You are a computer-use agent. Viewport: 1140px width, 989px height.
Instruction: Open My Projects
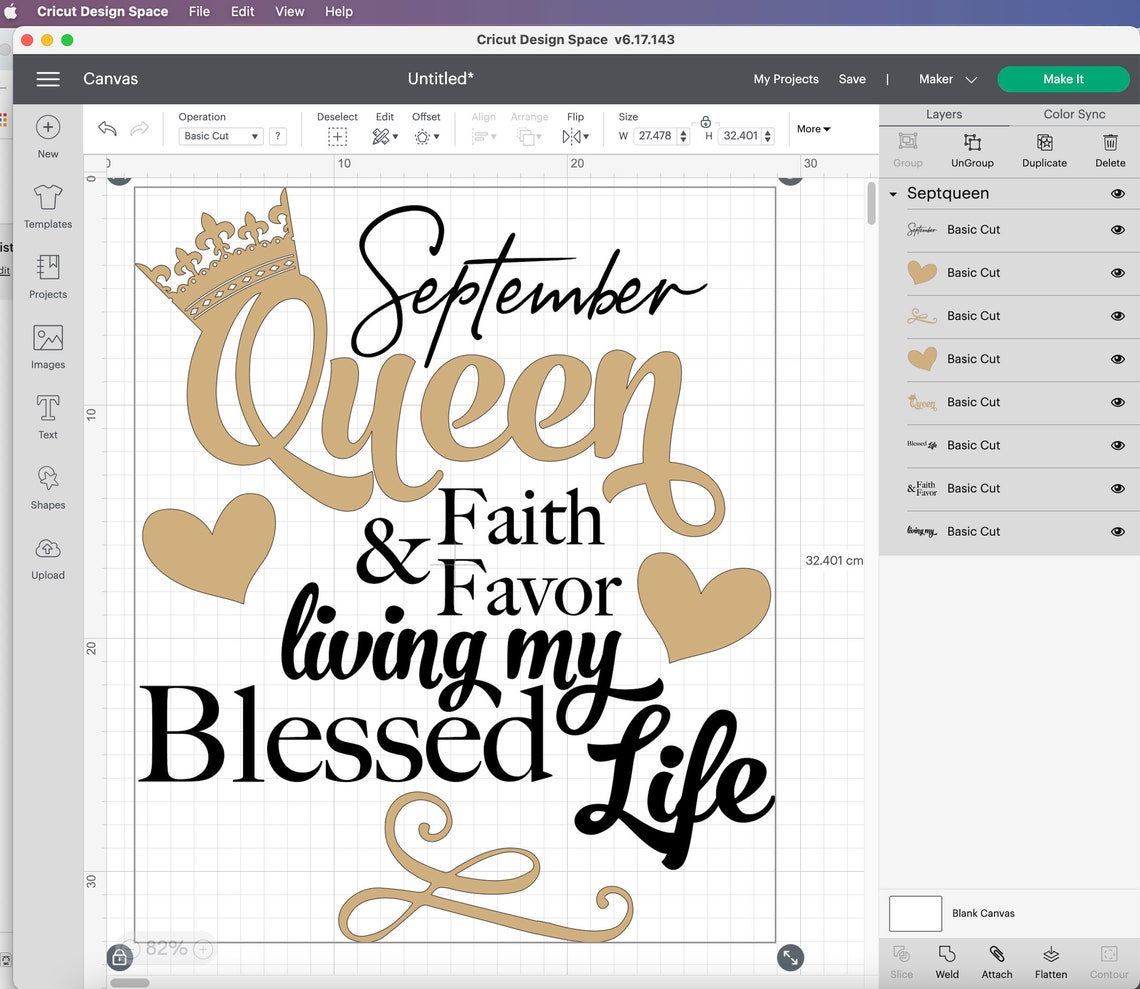pyautogui.click(x=786, y=79)
